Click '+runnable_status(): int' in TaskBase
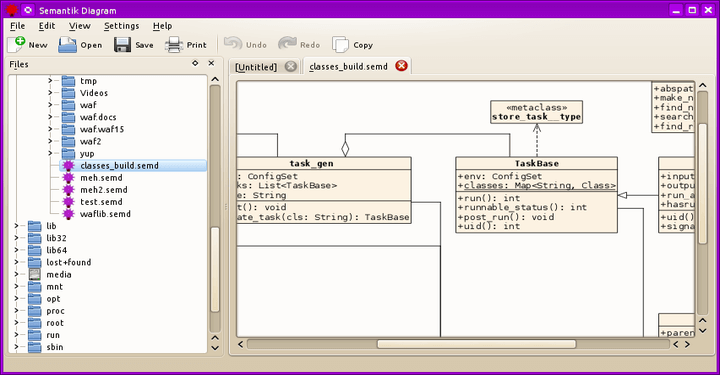 click(522, 207)
